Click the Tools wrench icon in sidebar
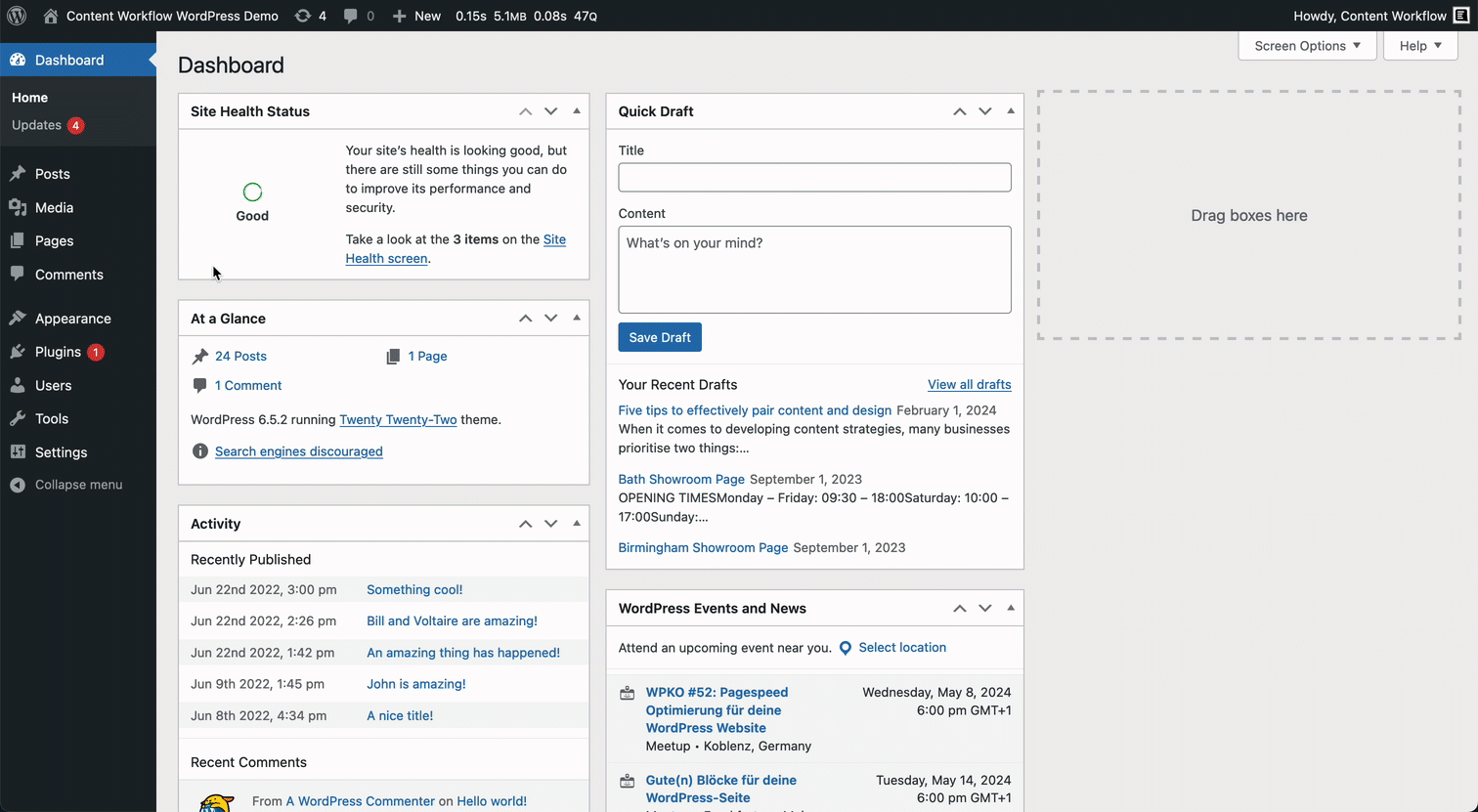The height and width of the screenshot is (812, 1478). click(18, 418)
